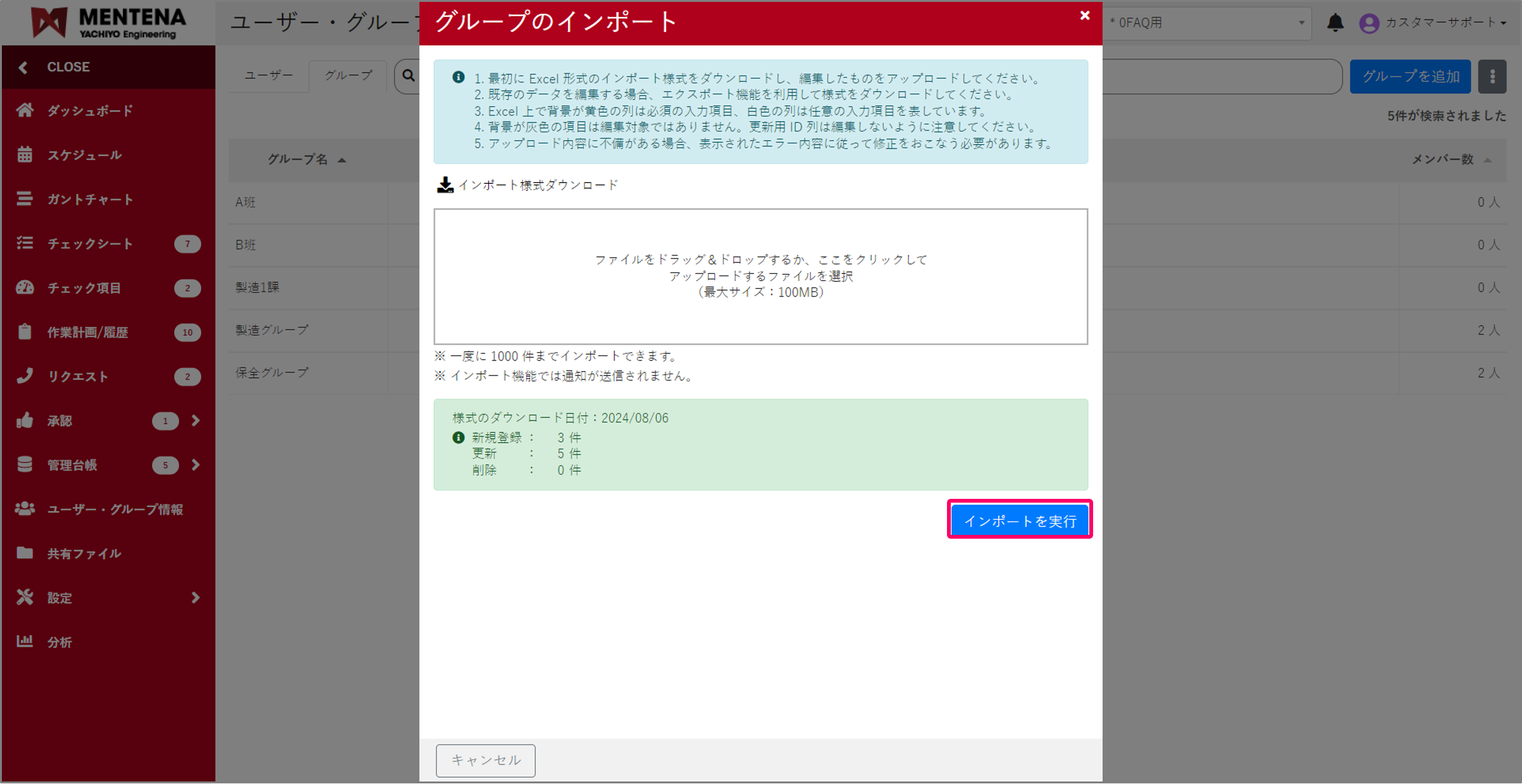This screenshot has width=1522, height=784.
Task: Select the グループ tab
Action: tap(347, 75)
